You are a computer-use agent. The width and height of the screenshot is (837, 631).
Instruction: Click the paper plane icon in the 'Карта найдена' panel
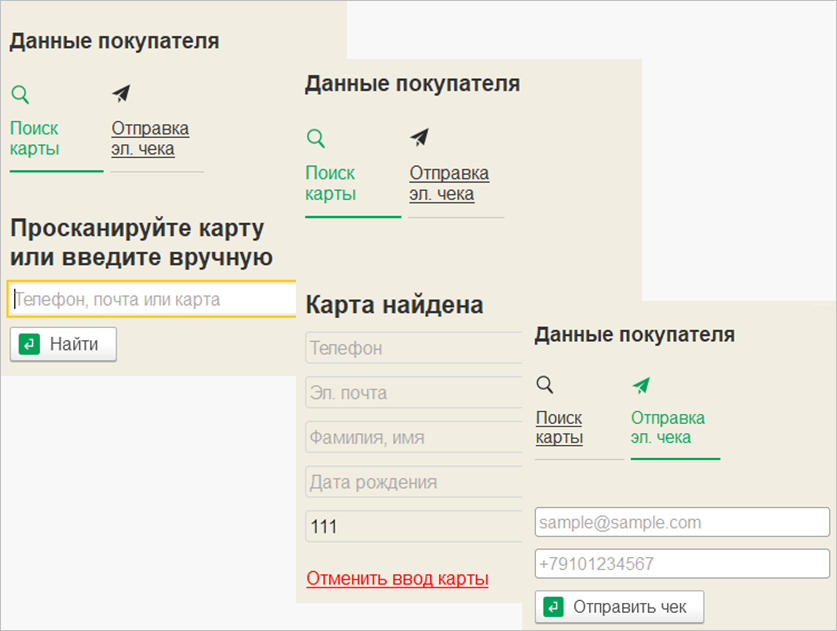(419, 138)
